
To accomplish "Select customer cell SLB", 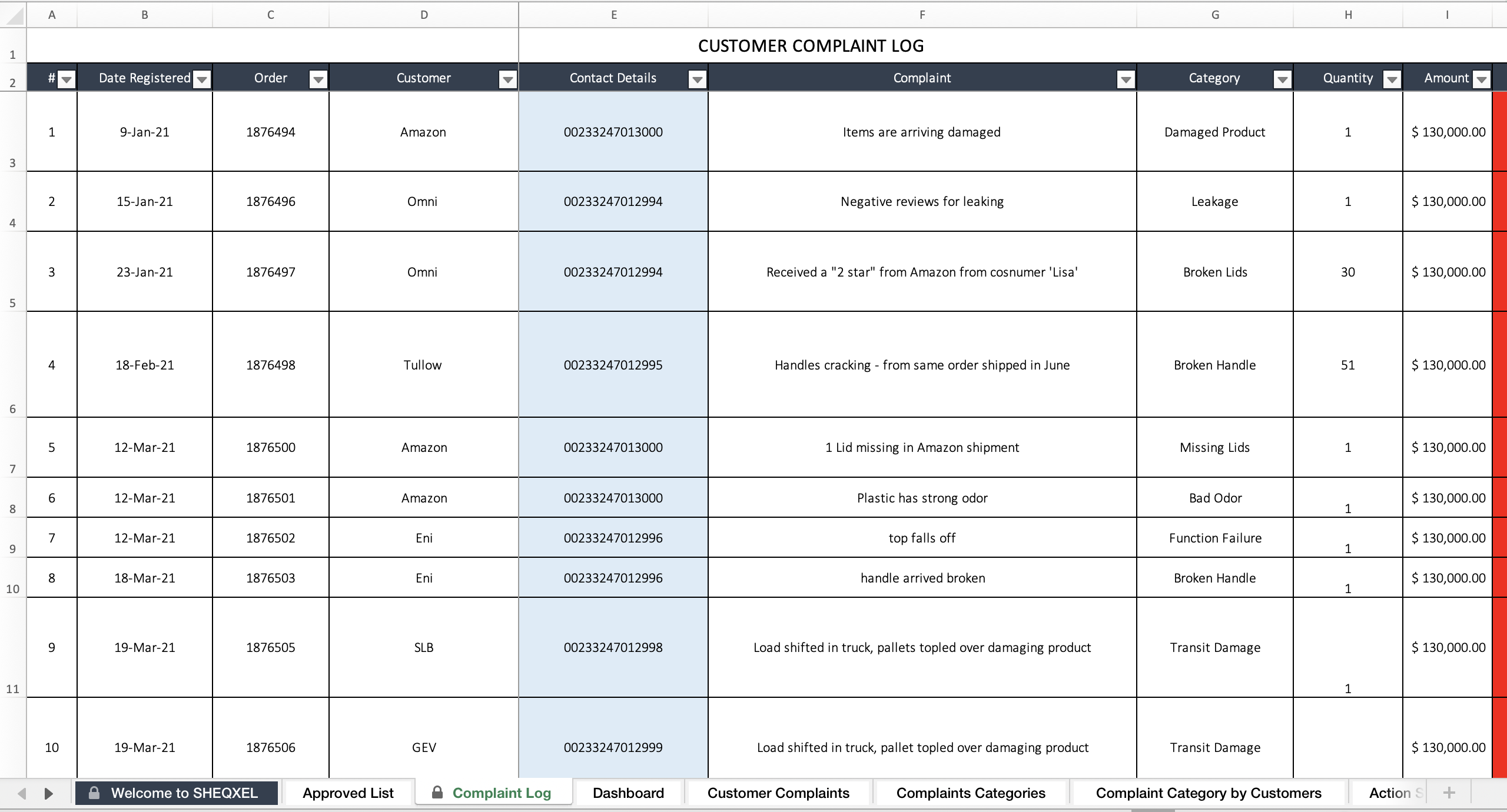I will coord(424,647).
